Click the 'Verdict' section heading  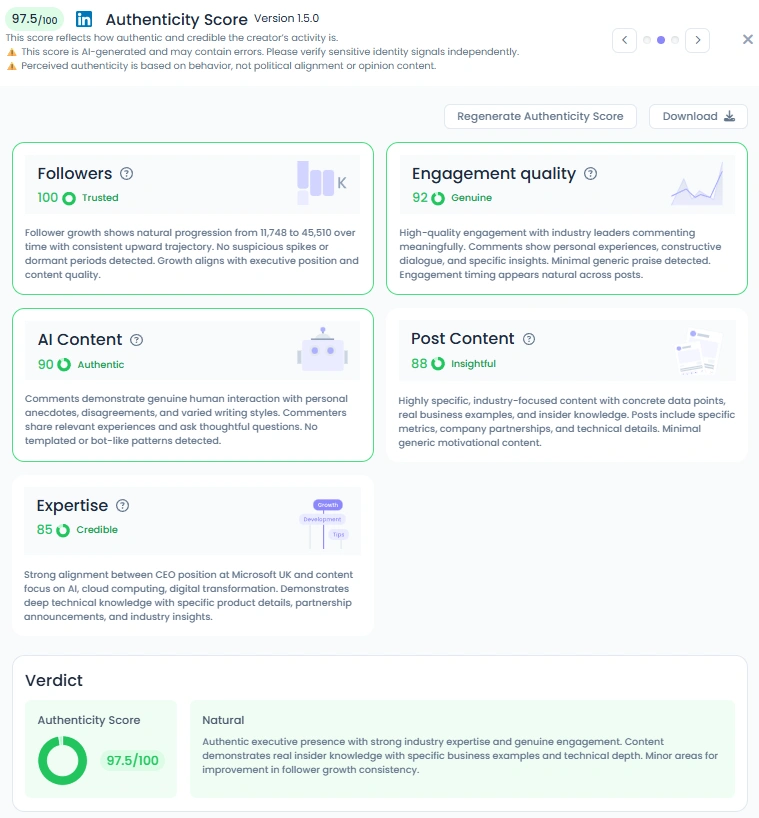[54, 680]
